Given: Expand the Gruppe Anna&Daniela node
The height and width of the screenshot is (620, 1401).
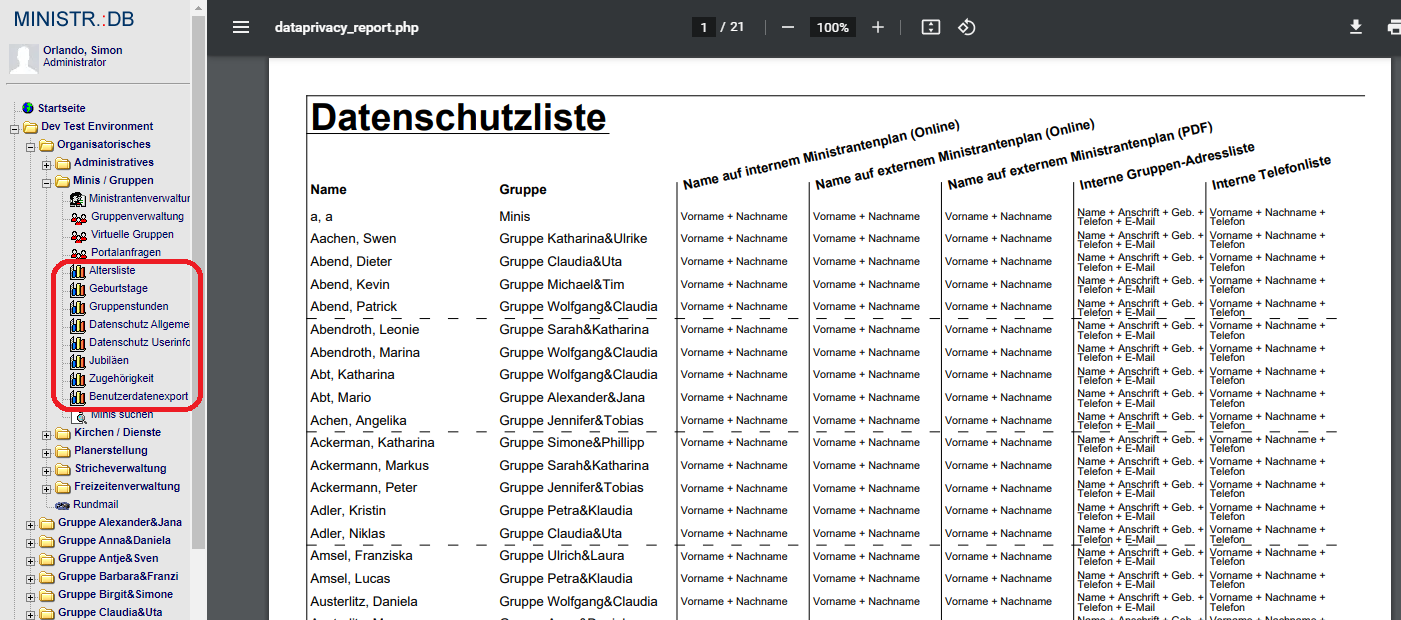Looking at the screenshot, I should point(30,542).
